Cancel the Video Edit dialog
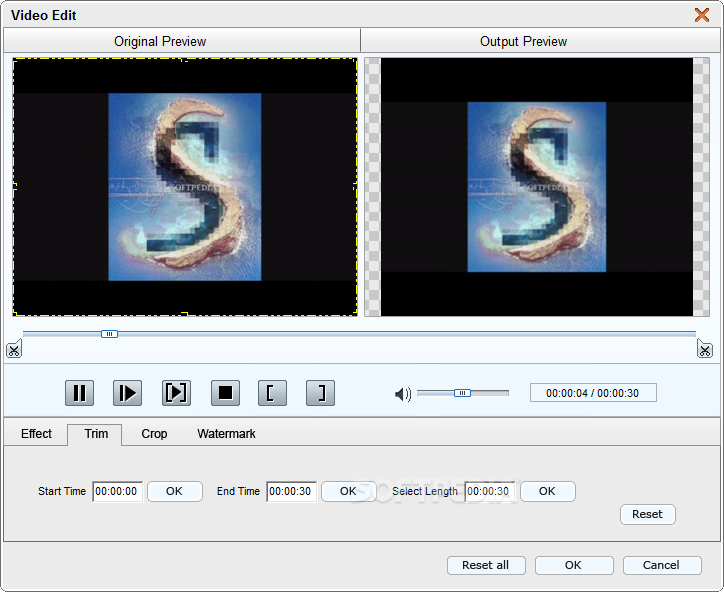The width and height of the screenshot is (724, 592). pos(662,565)
